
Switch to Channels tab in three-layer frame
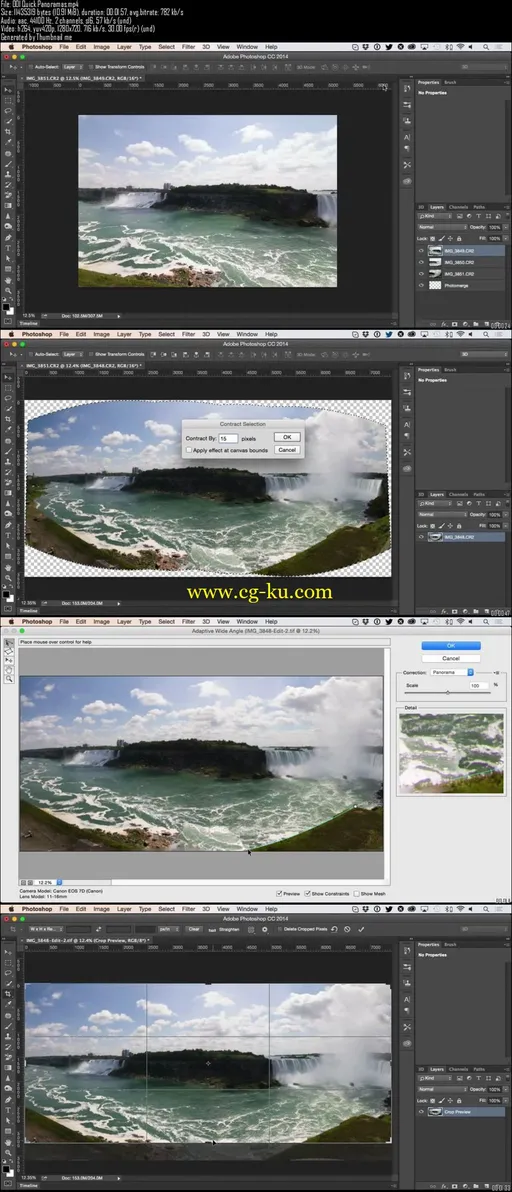(459, 207)
